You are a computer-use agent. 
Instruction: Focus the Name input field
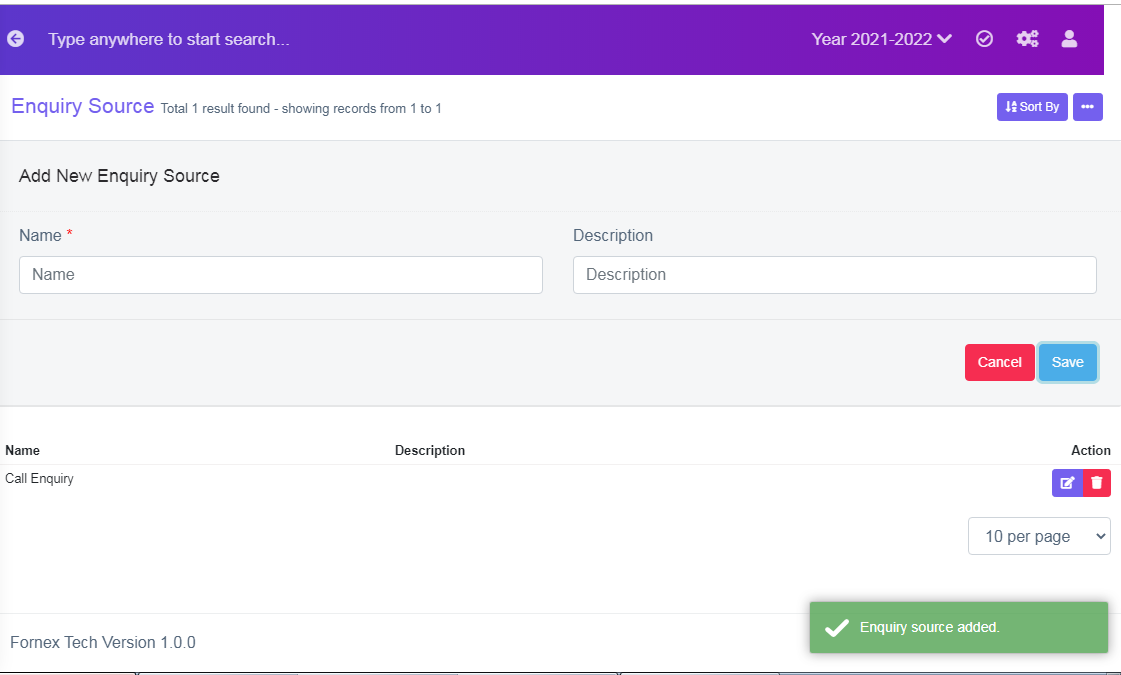pyautogui.click(x=281, y=275)
